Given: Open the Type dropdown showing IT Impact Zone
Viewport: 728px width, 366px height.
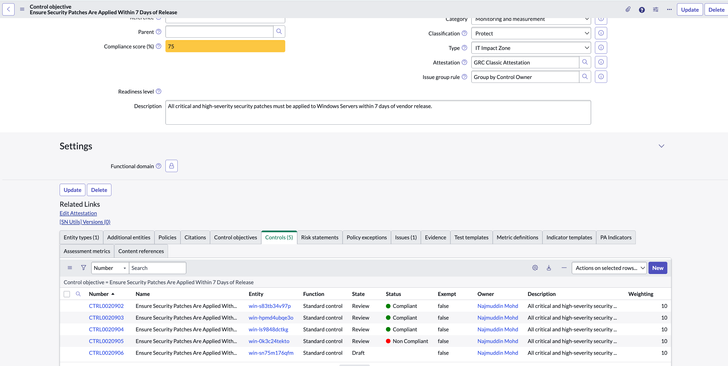Looking at the screenshot, I should [x=531, y=48].
